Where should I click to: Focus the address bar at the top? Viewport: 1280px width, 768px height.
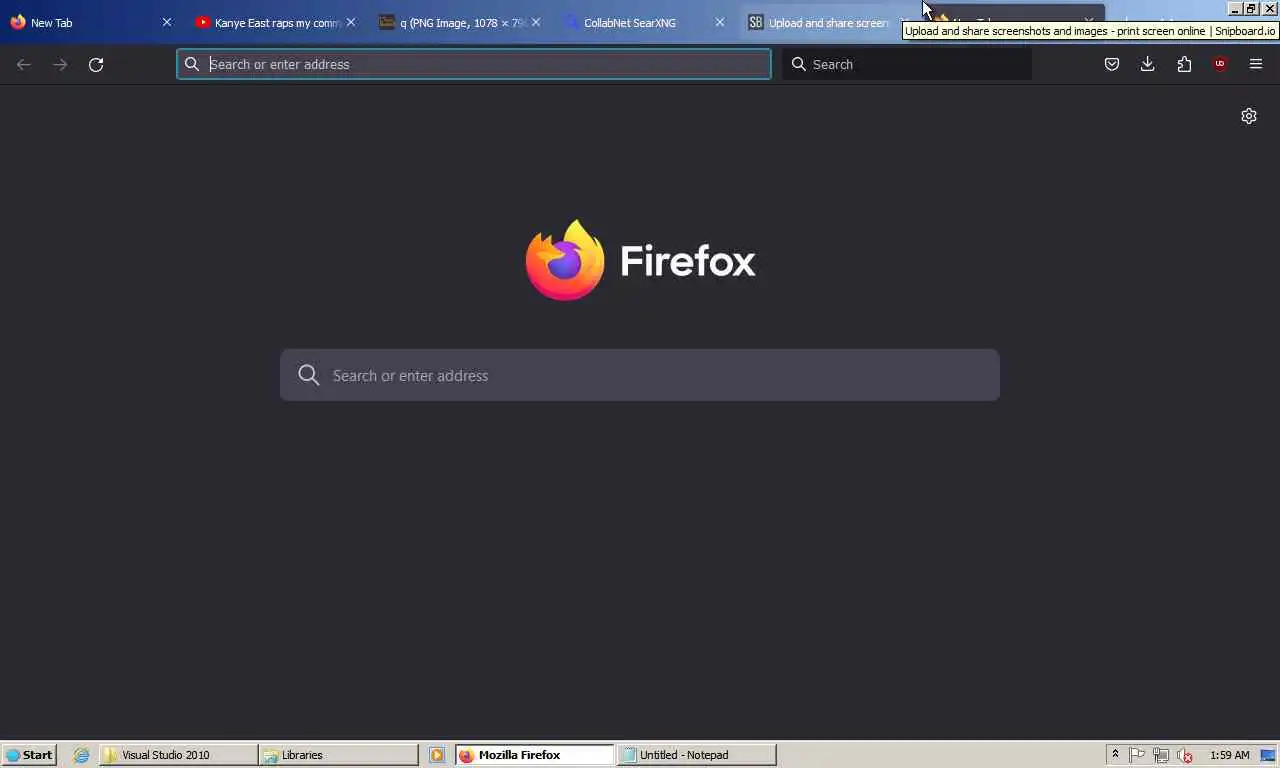(474, 64)
